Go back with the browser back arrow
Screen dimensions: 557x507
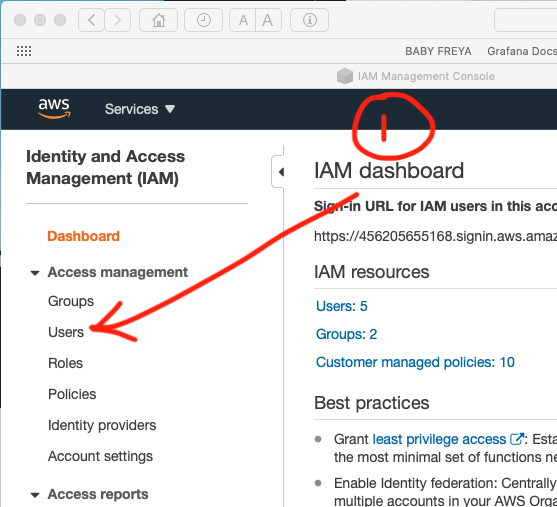[91, 20]
